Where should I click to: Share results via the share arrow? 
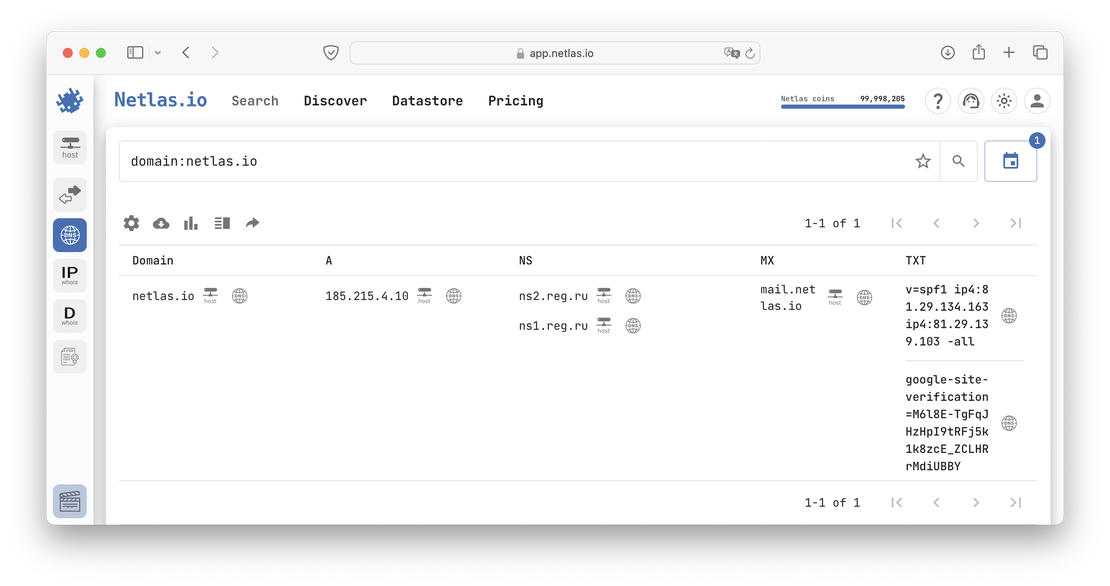252,223
